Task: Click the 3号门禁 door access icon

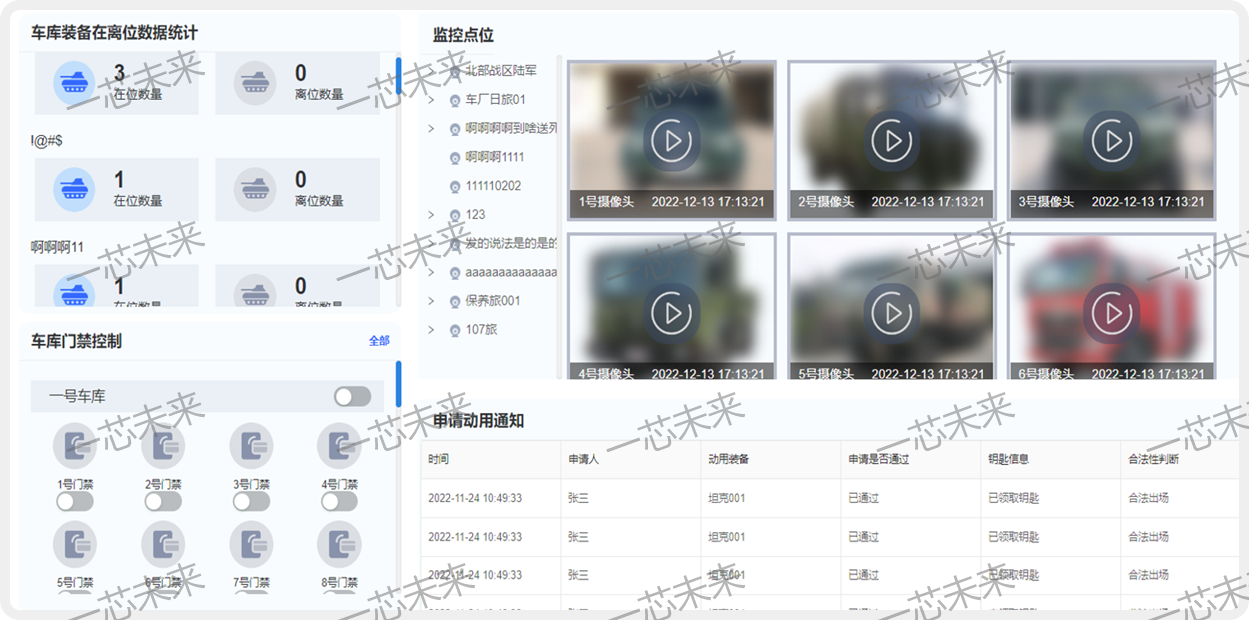Action: (x=251, y=446)
